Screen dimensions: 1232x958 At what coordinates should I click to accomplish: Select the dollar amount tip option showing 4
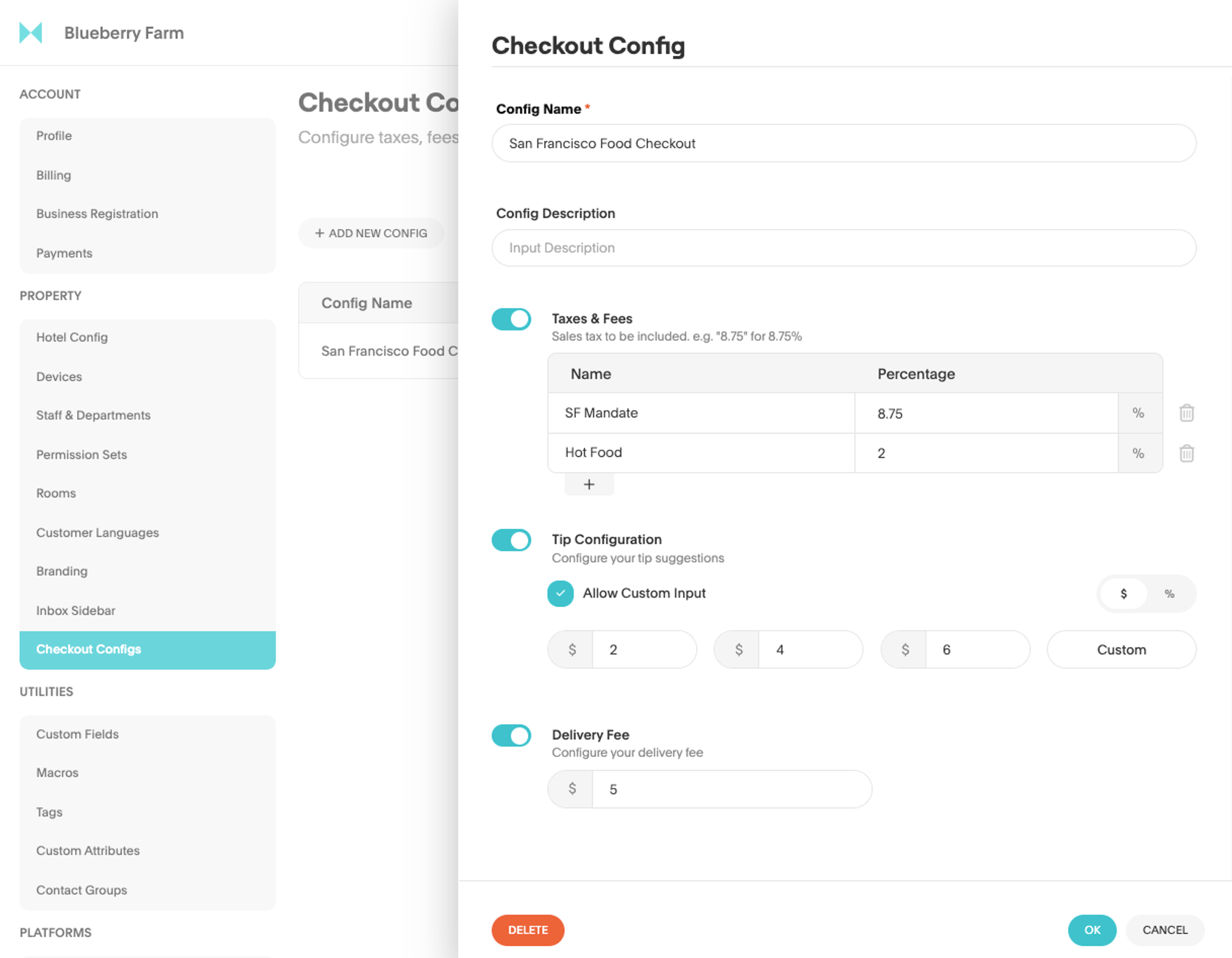click(790, 649)
